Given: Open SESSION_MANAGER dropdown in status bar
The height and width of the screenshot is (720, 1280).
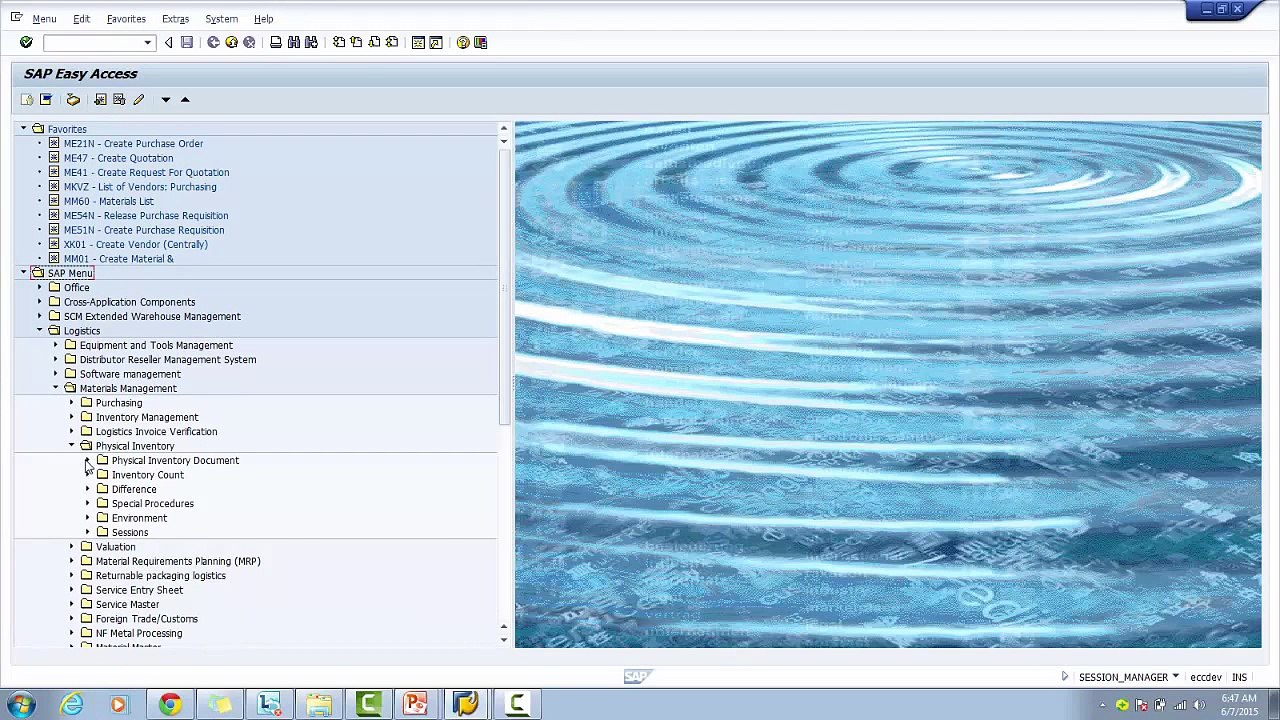Looking at the screenshot, I should coord(1175,677).
